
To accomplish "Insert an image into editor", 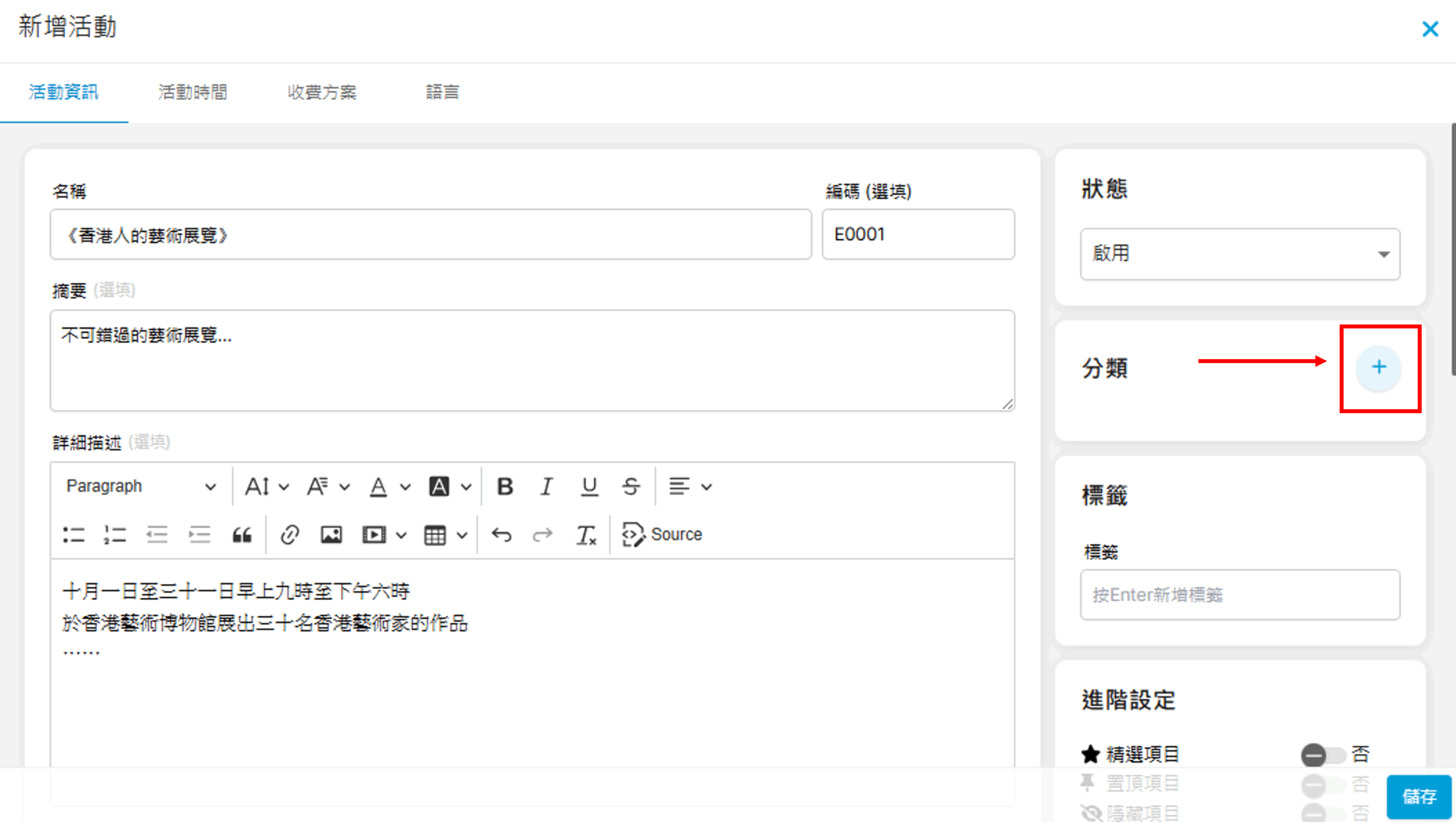I will pyautogui.click(x=331, y=535).
